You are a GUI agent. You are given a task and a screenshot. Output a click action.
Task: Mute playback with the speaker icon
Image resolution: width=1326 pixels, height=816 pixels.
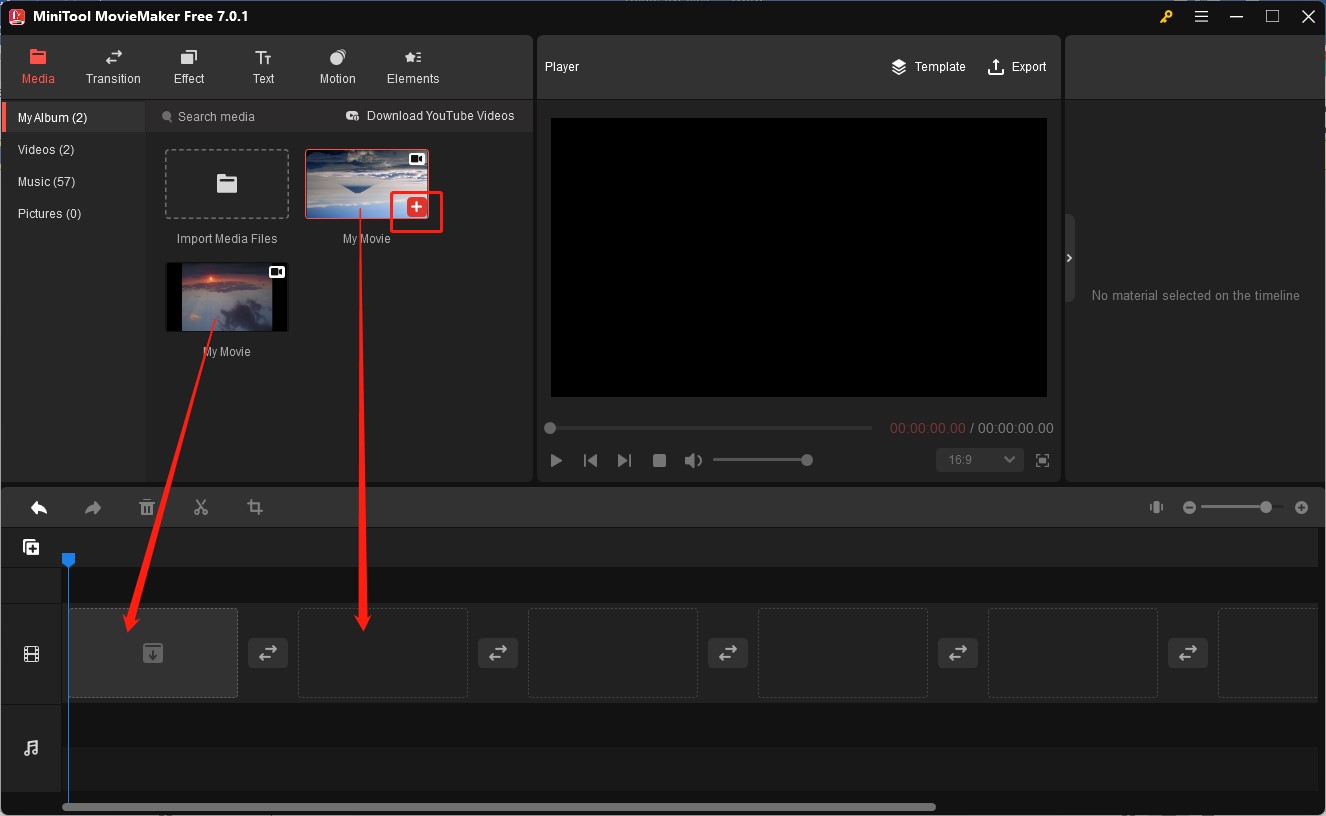[693, 460]
